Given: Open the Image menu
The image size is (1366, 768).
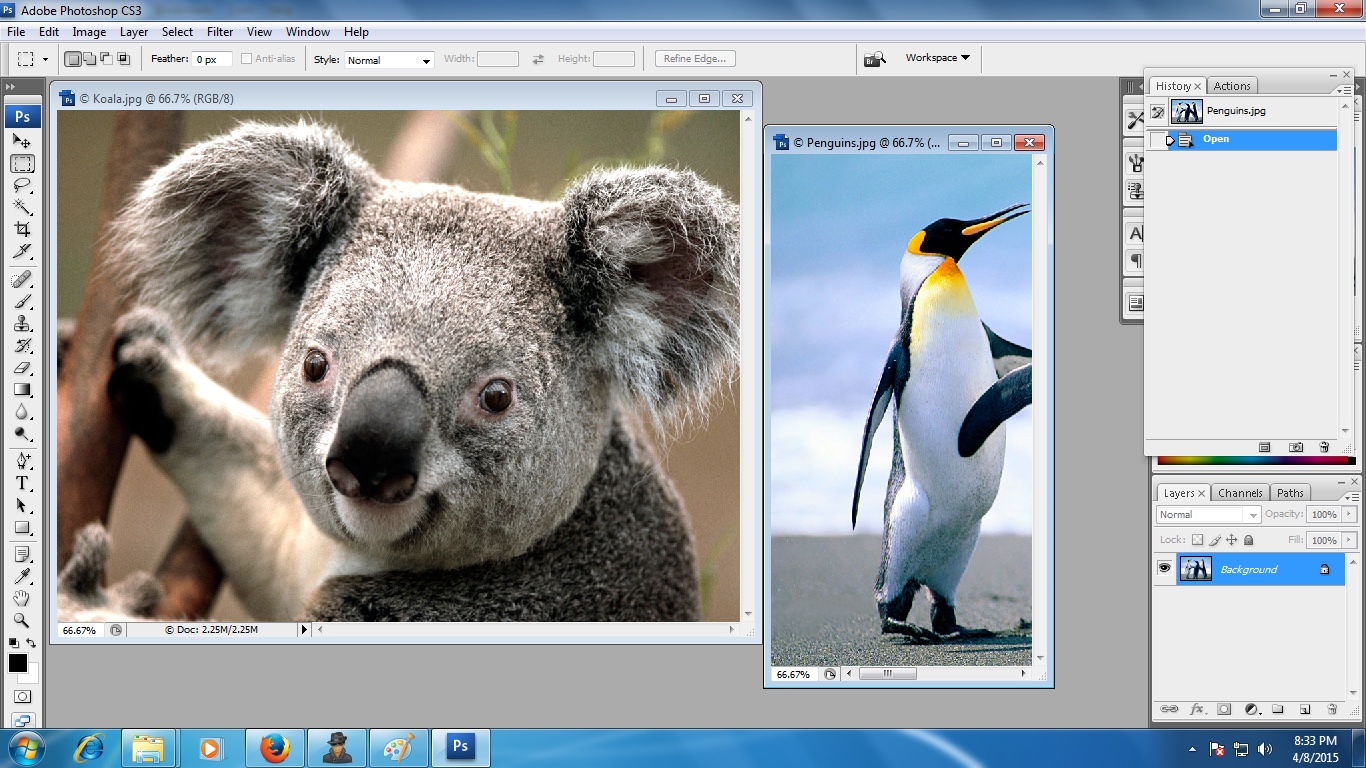Looking at the screenshot, I should click(89, 32).
